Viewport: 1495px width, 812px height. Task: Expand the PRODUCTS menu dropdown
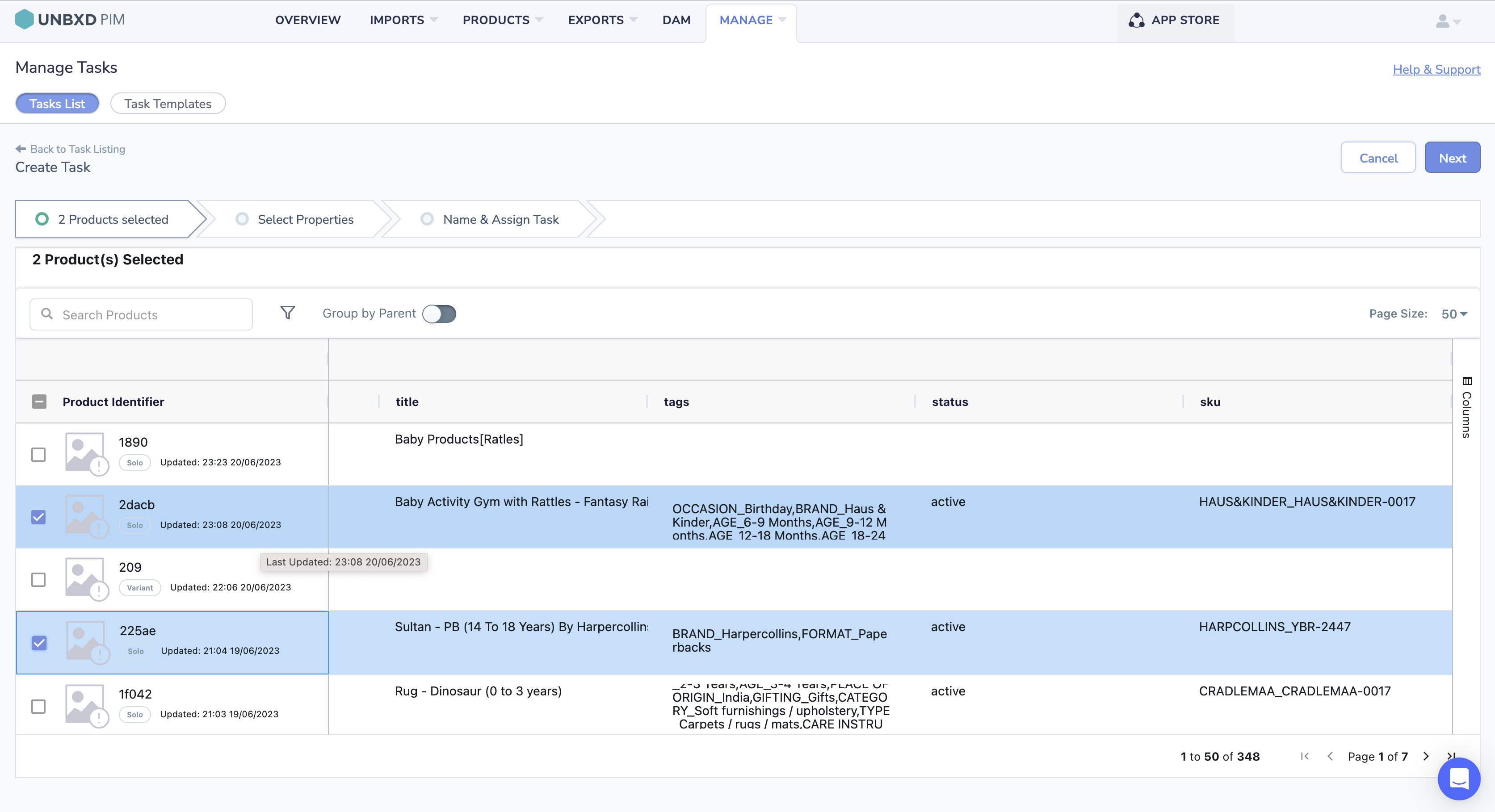click(502, 20)
